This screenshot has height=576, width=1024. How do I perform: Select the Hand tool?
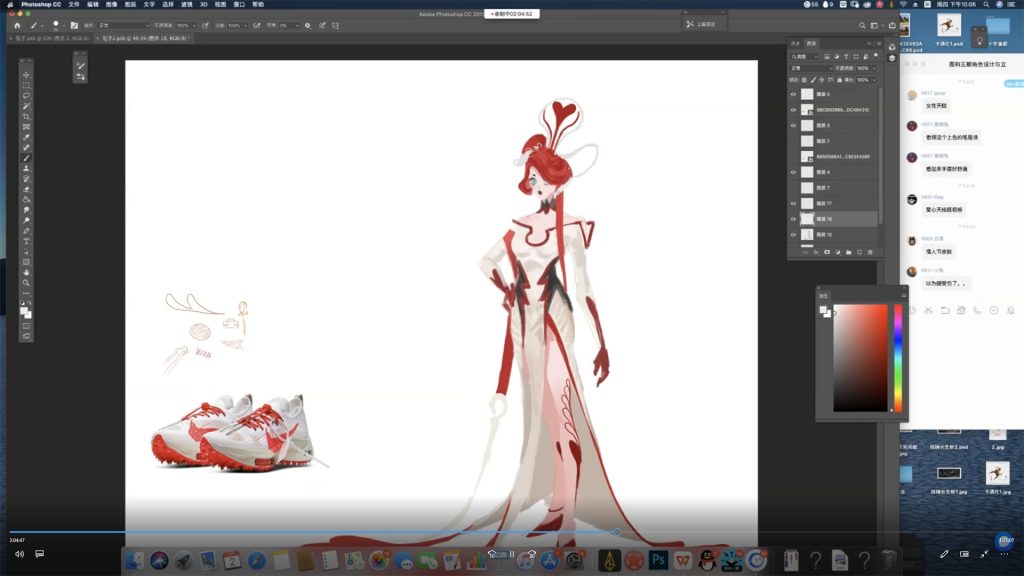point(27,272)
